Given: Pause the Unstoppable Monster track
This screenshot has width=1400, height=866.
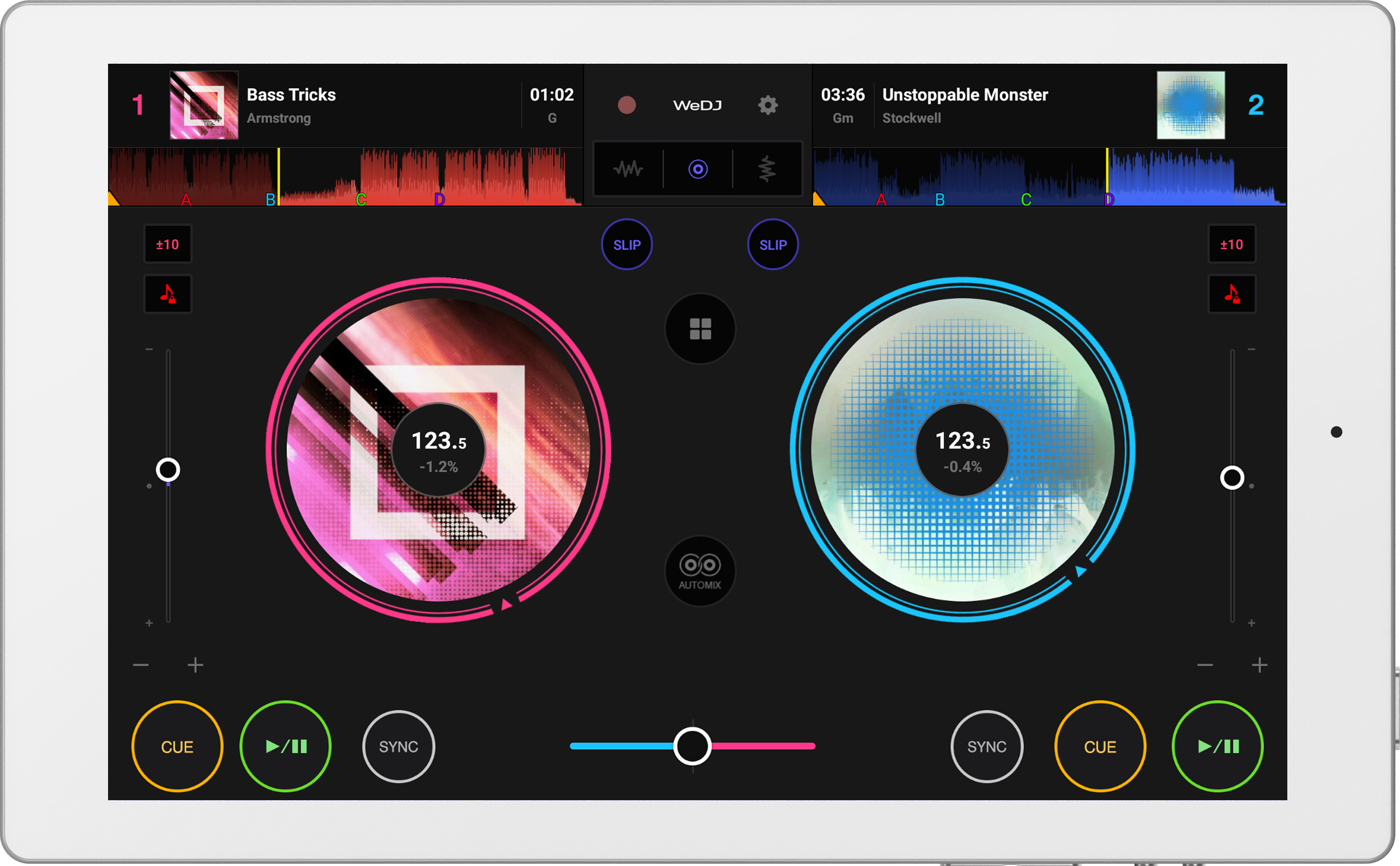Looking at the screenshot, I should pos(1218,746).
